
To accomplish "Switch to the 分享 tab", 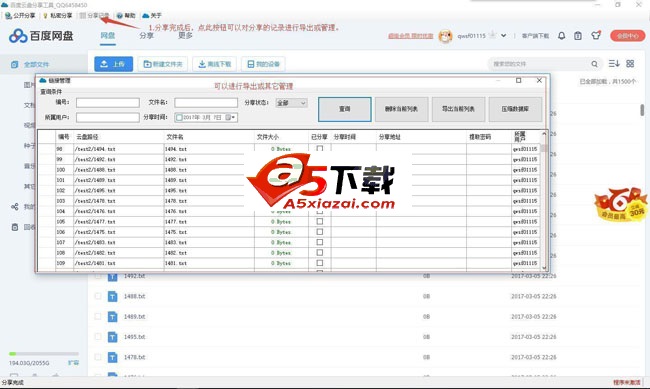I will [x=146, y=35].
